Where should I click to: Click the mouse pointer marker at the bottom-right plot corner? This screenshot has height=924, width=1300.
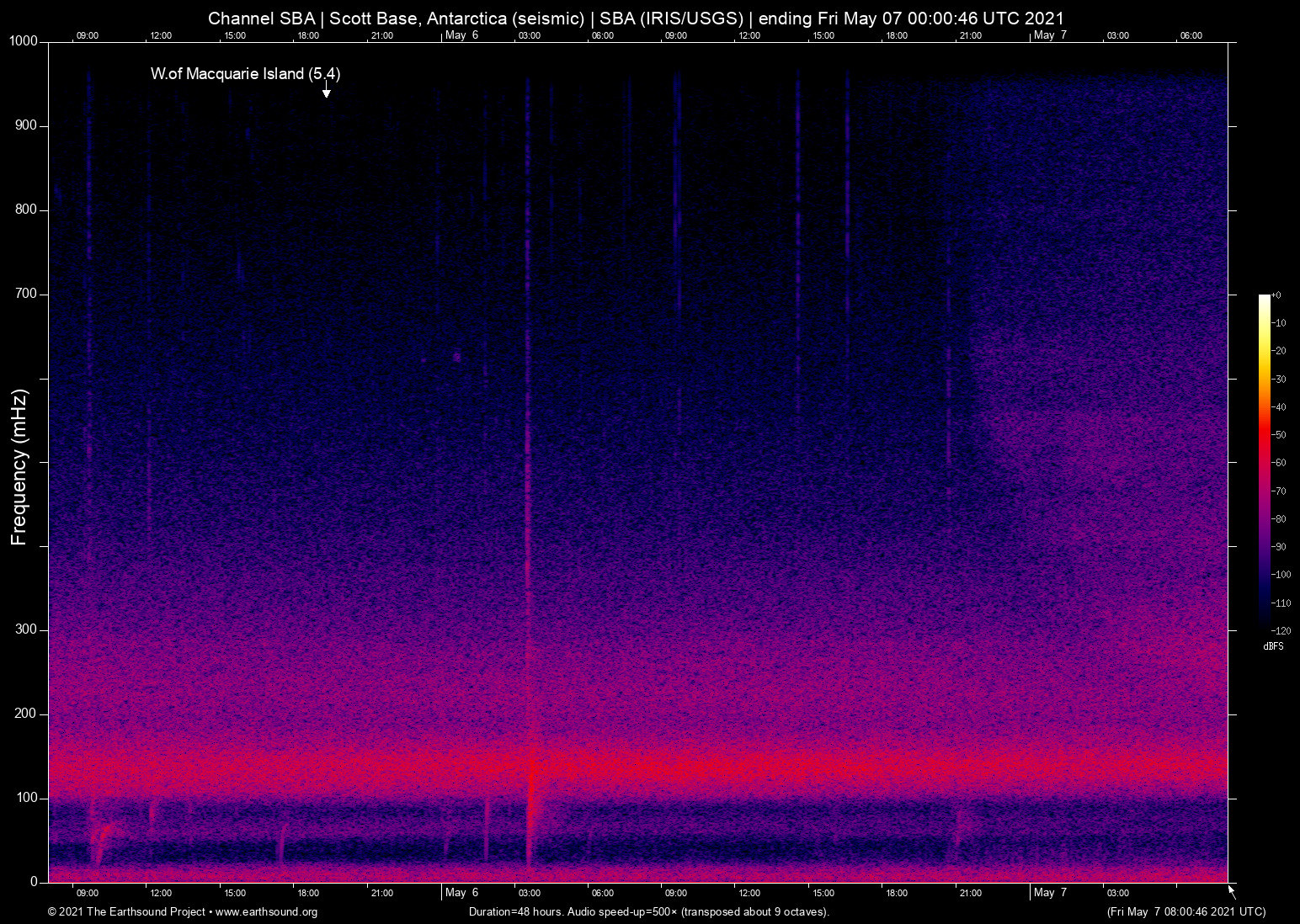[1232, 891]
